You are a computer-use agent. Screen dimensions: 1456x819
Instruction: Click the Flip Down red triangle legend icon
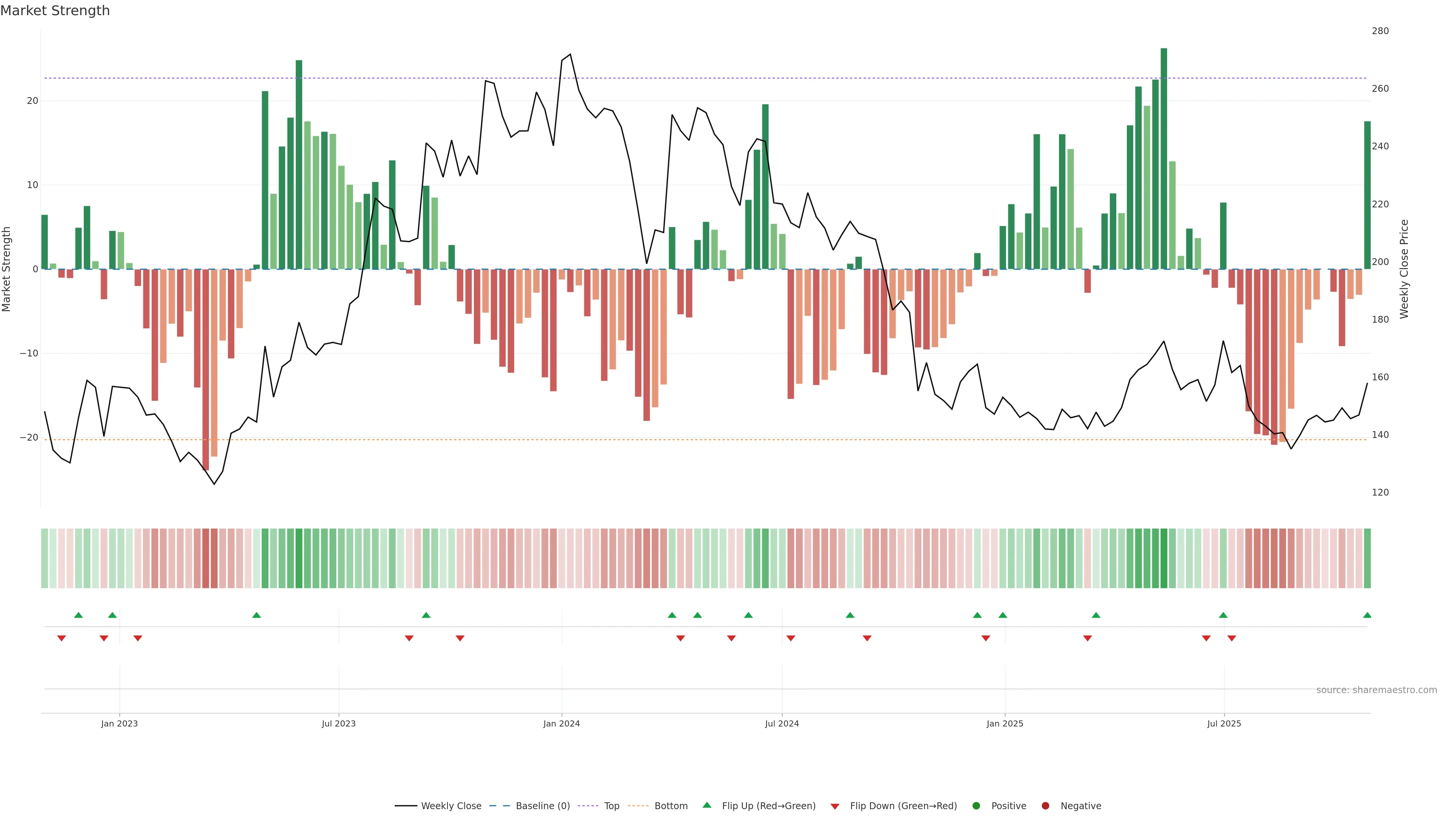coord(835,806)
